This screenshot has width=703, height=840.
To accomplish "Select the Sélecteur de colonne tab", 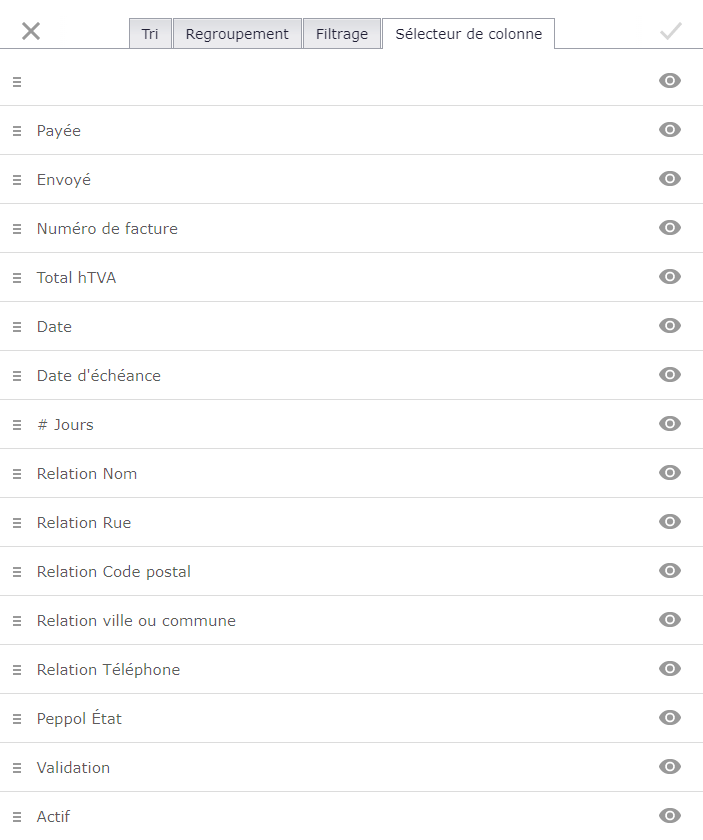I will 468,34.
